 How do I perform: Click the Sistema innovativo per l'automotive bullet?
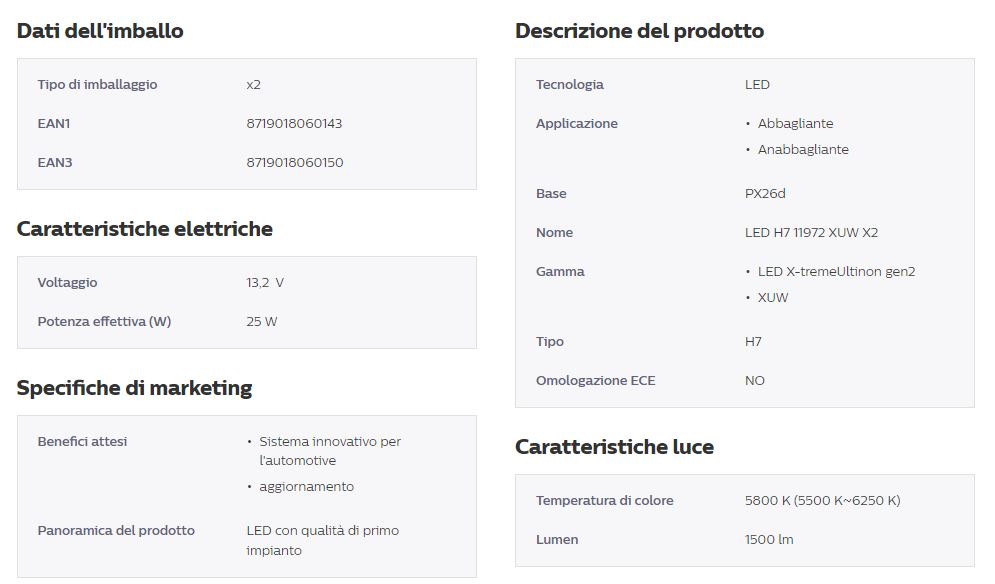coord(329,451)
